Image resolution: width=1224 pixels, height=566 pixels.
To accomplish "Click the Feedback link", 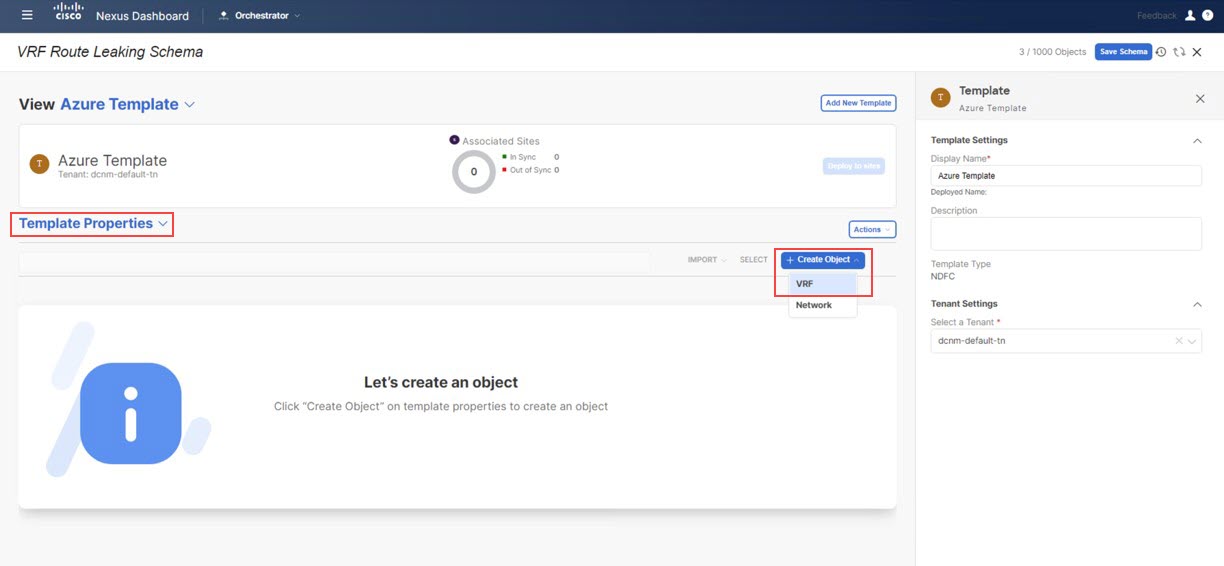I will [1157, 16].
